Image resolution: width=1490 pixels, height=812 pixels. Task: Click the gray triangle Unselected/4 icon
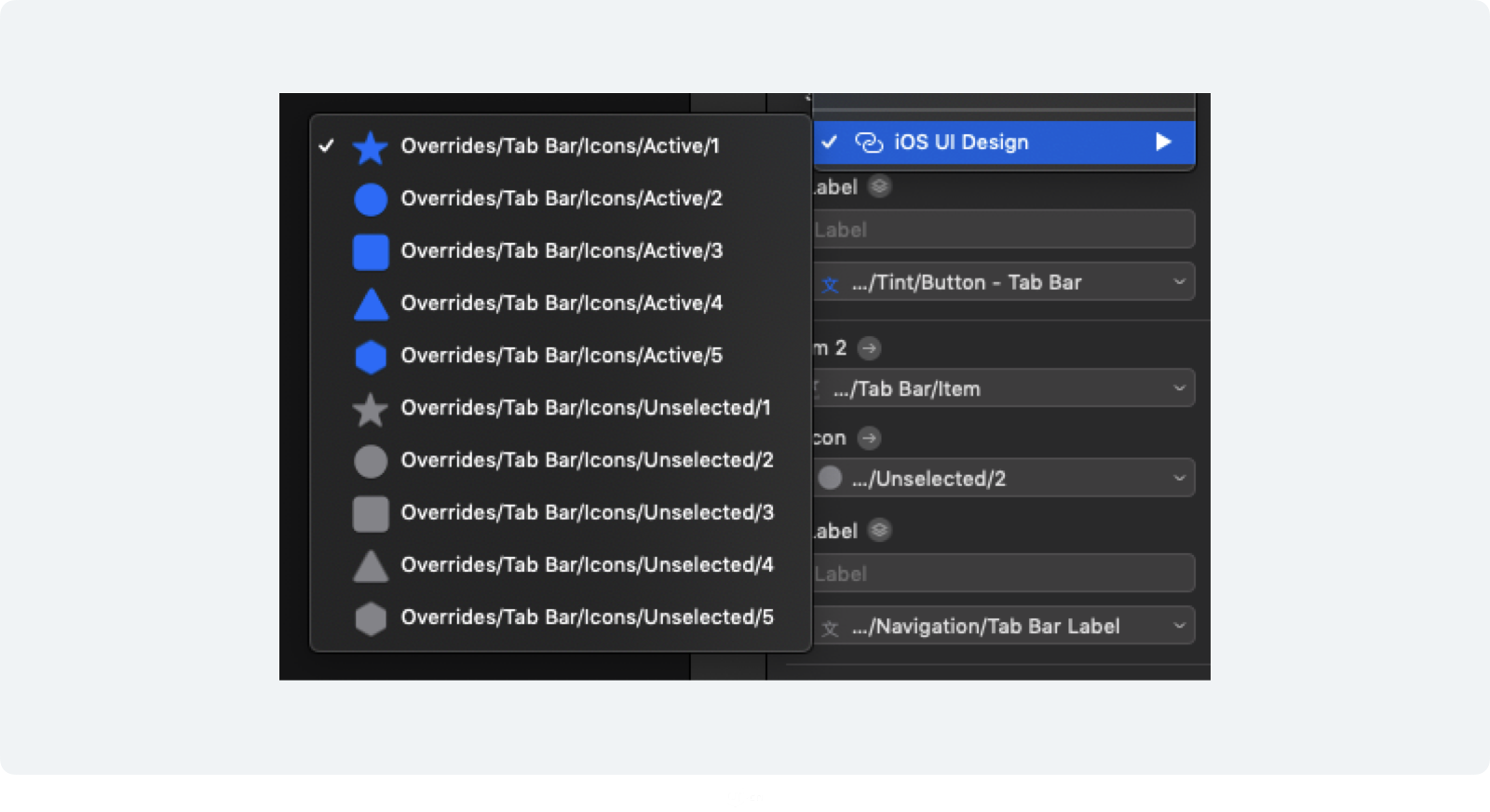click(370, 566)
